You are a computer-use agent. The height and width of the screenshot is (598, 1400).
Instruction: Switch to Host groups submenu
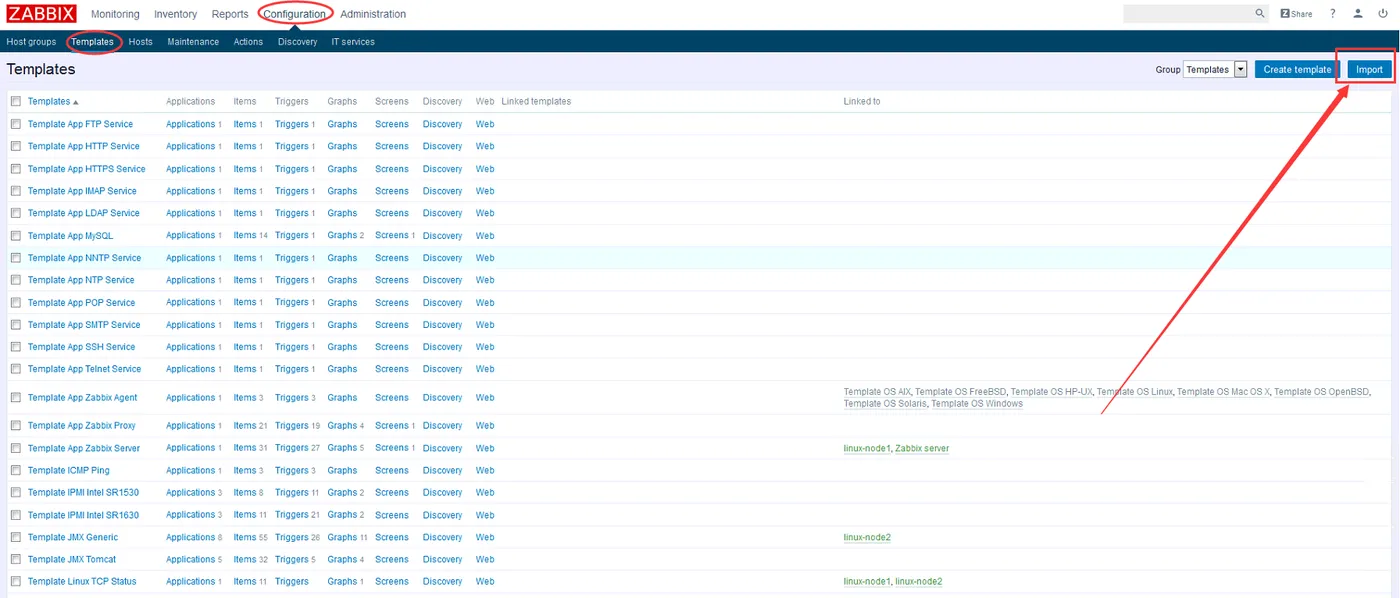31,42
